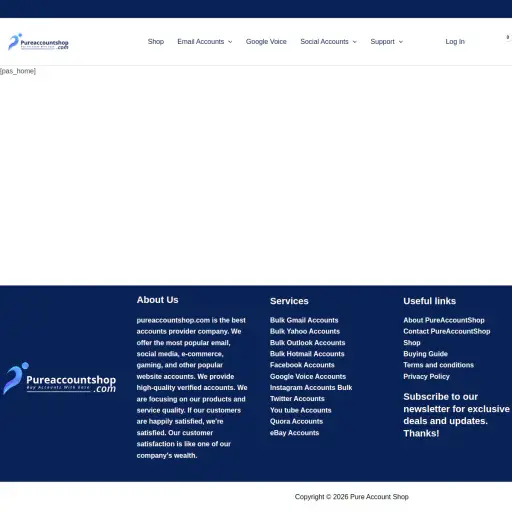Open the footer Shop link
The image size is (512, 512).
(412, 343)
